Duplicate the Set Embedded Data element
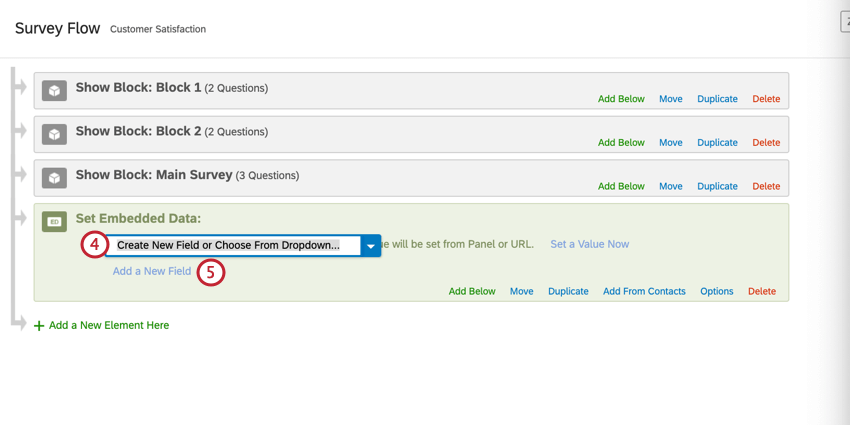850x425 pixels. coord(568,292)
